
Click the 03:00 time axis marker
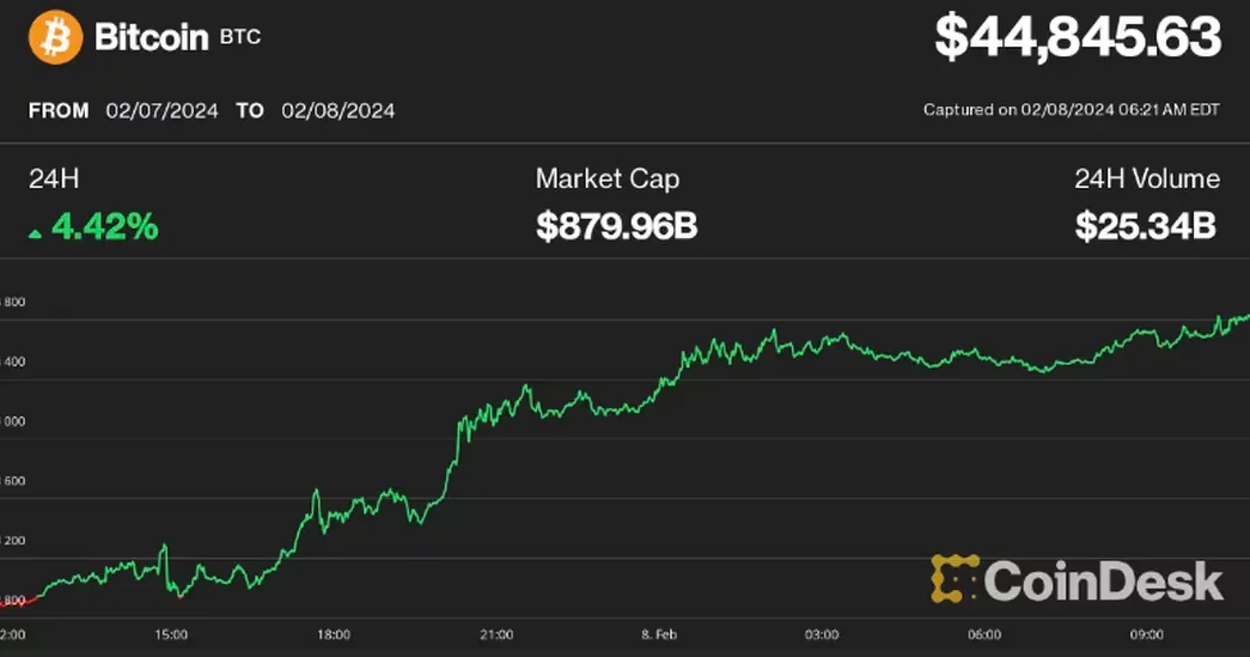coord(822,634)
